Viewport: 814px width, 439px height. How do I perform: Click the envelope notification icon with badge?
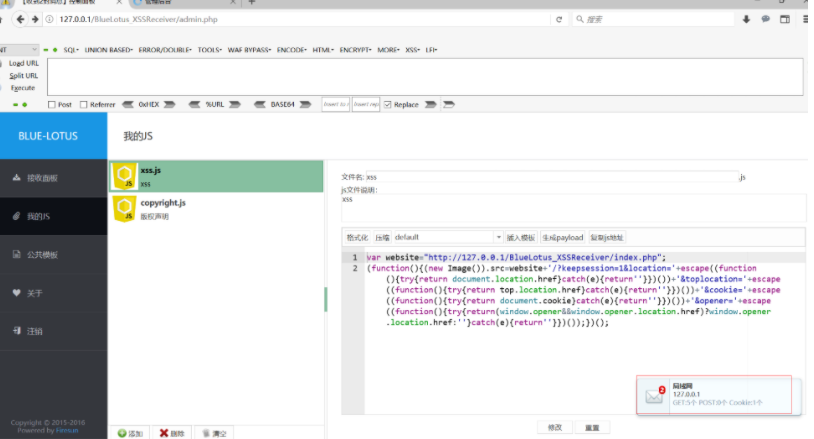coord(654,396)
